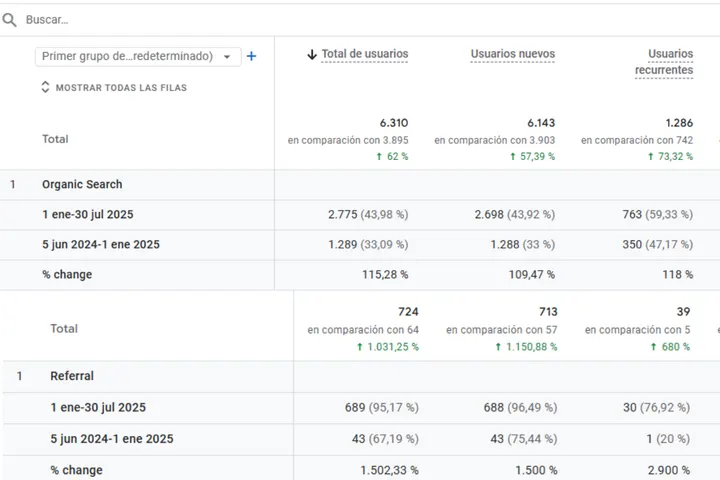Click the value 1.289 (33,09 %)

(x=368, y=244)
